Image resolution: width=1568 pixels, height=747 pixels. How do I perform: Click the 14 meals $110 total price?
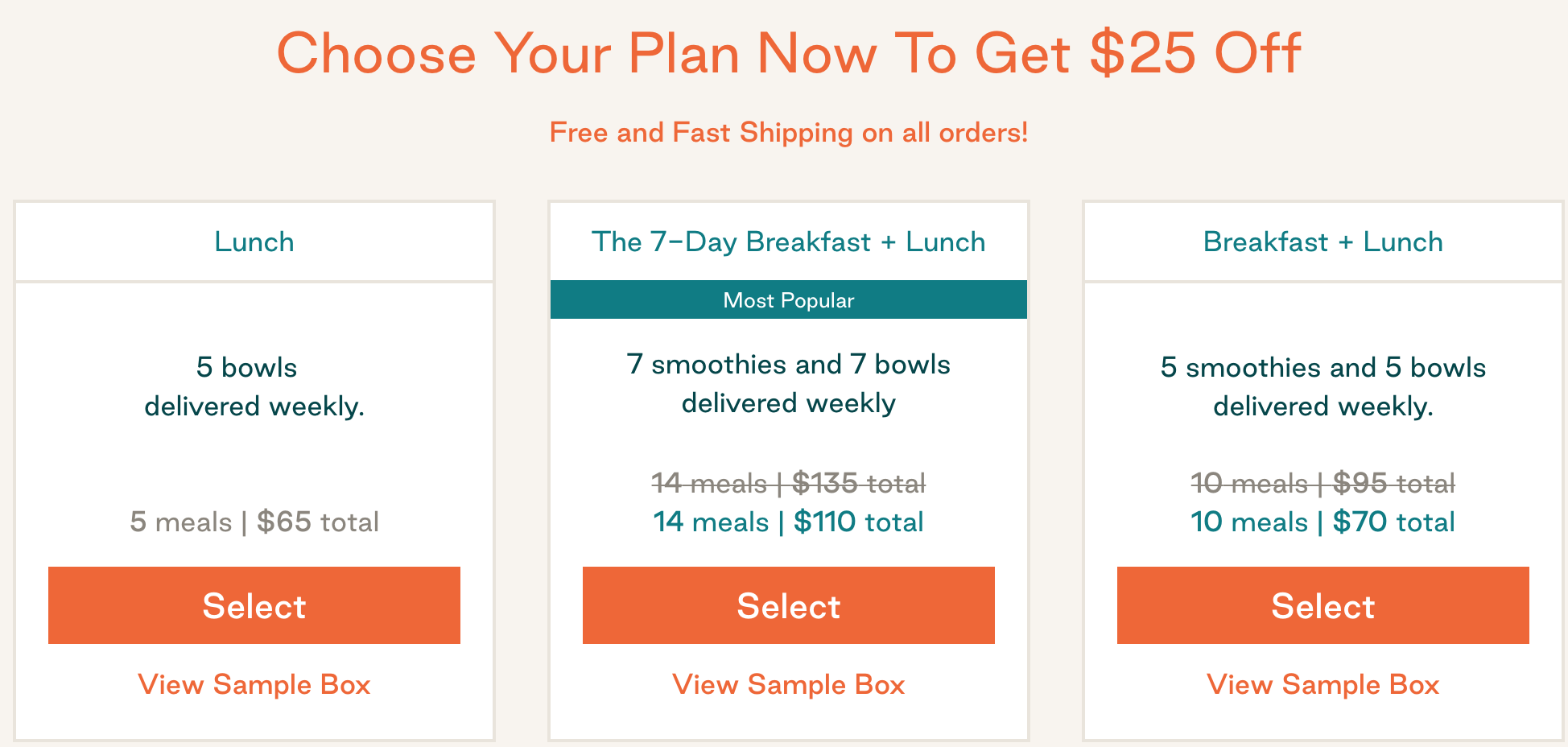coord(788,522)
